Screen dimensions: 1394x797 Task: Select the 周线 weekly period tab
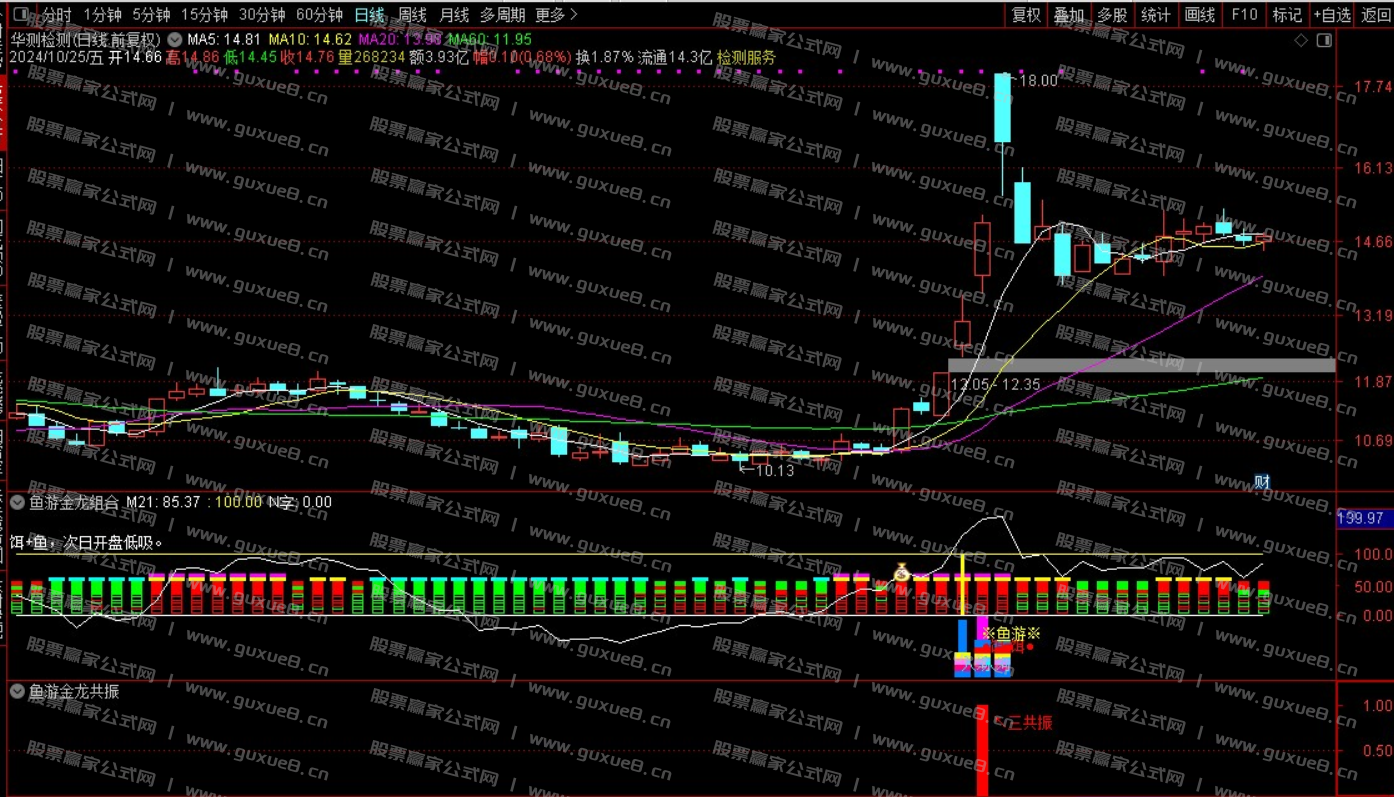[x=412, y=15]
